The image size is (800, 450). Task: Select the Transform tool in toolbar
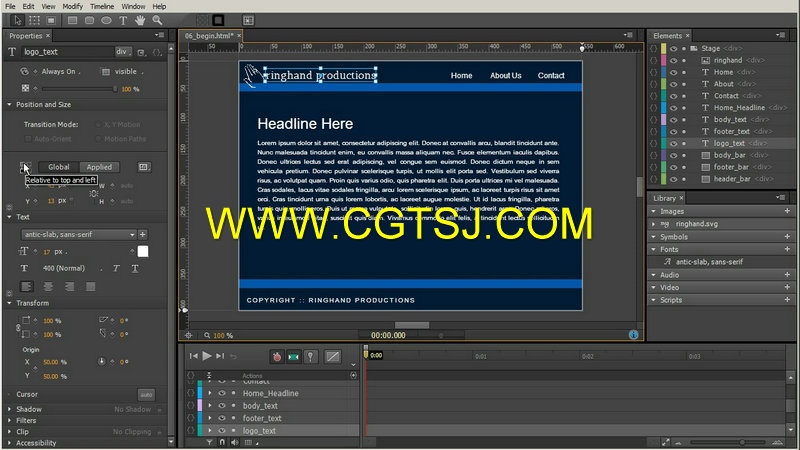pyautogui.click(x=34, y=20)
